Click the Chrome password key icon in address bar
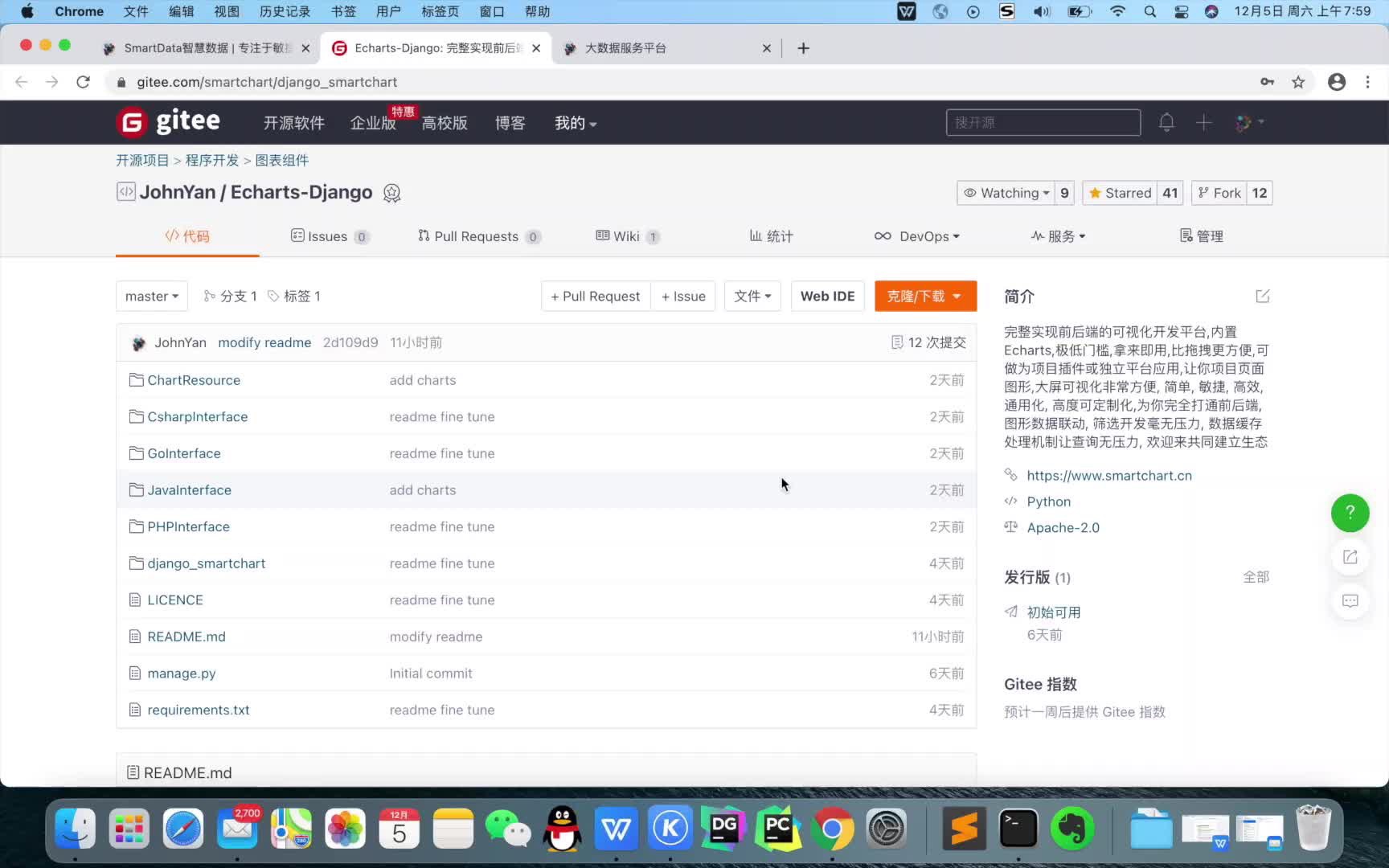 coord(1267,82)
